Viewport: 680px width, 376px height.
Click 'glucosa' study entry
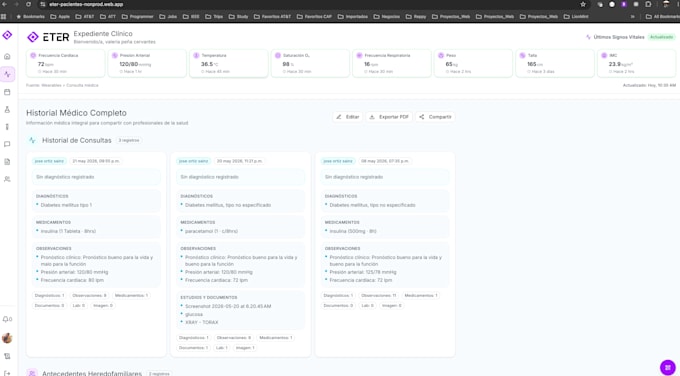coord(194,314)
